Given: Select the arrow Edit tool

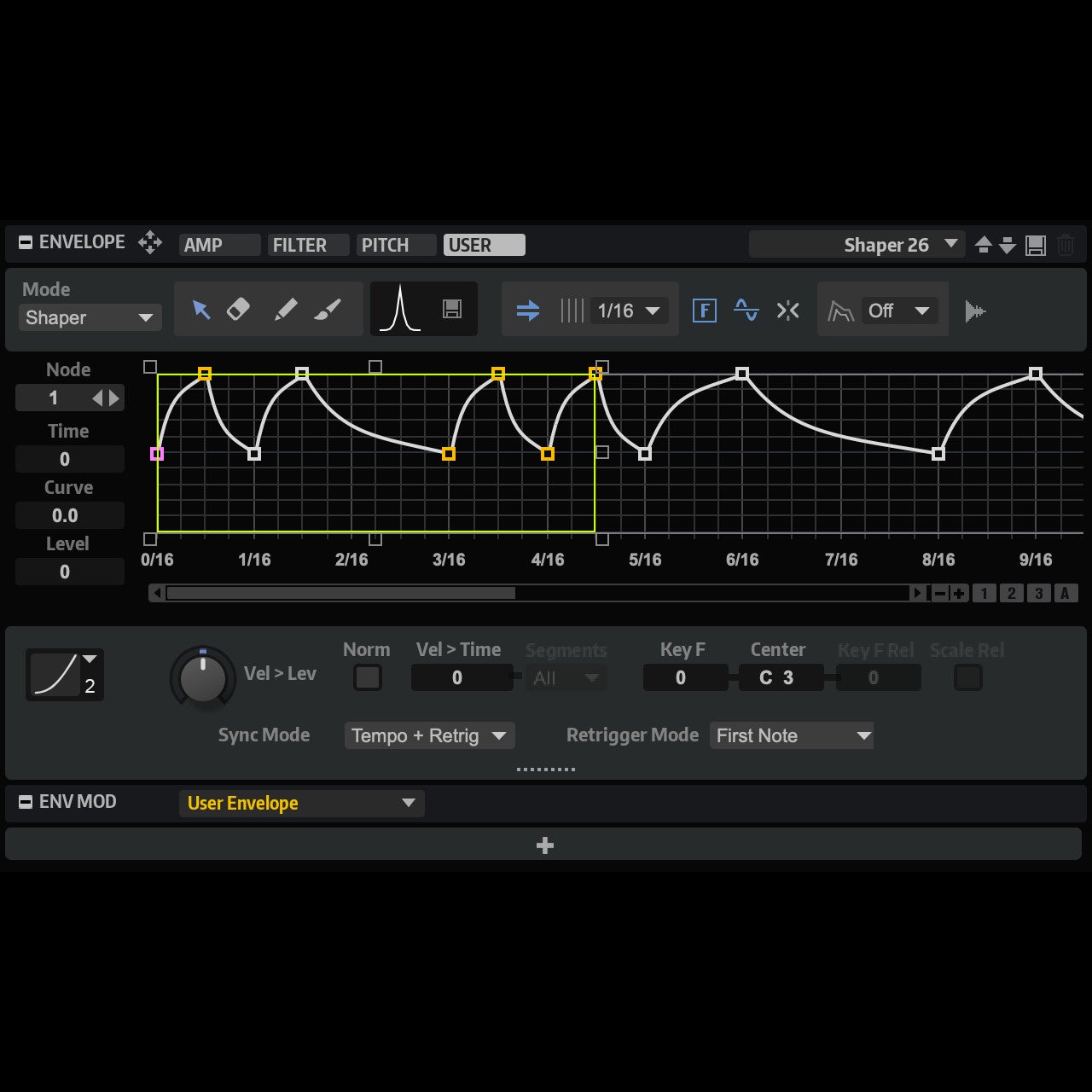Looking at the screenshot, I should 200,310.
